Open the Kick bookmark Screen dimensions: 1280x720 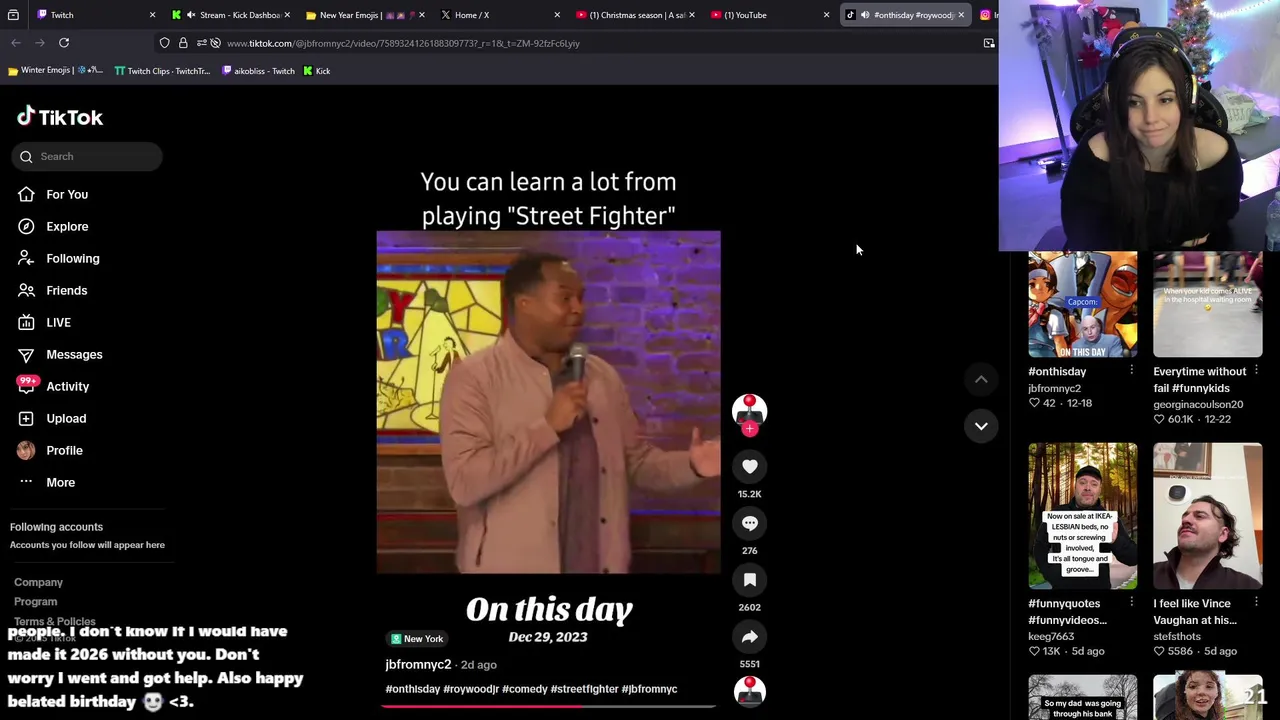click(316, 71)
